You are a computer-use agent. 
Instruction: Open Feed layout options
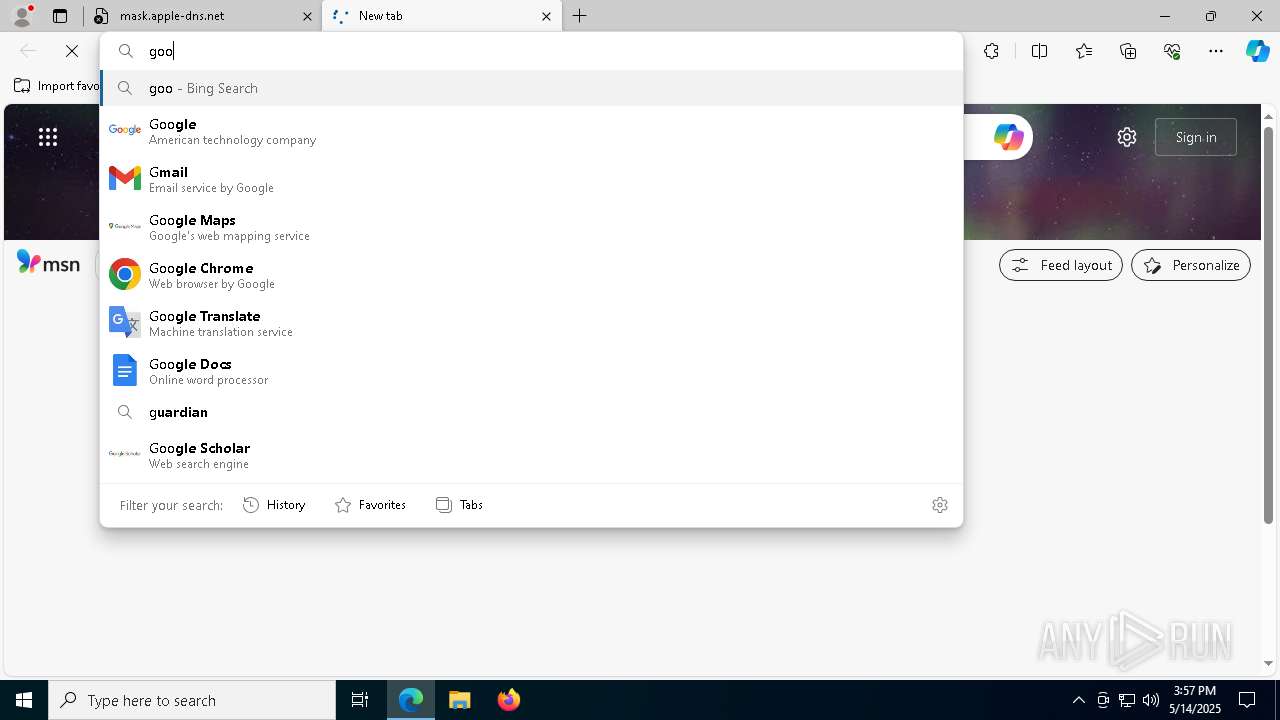pyautogui.click(x=1061, y=265)
